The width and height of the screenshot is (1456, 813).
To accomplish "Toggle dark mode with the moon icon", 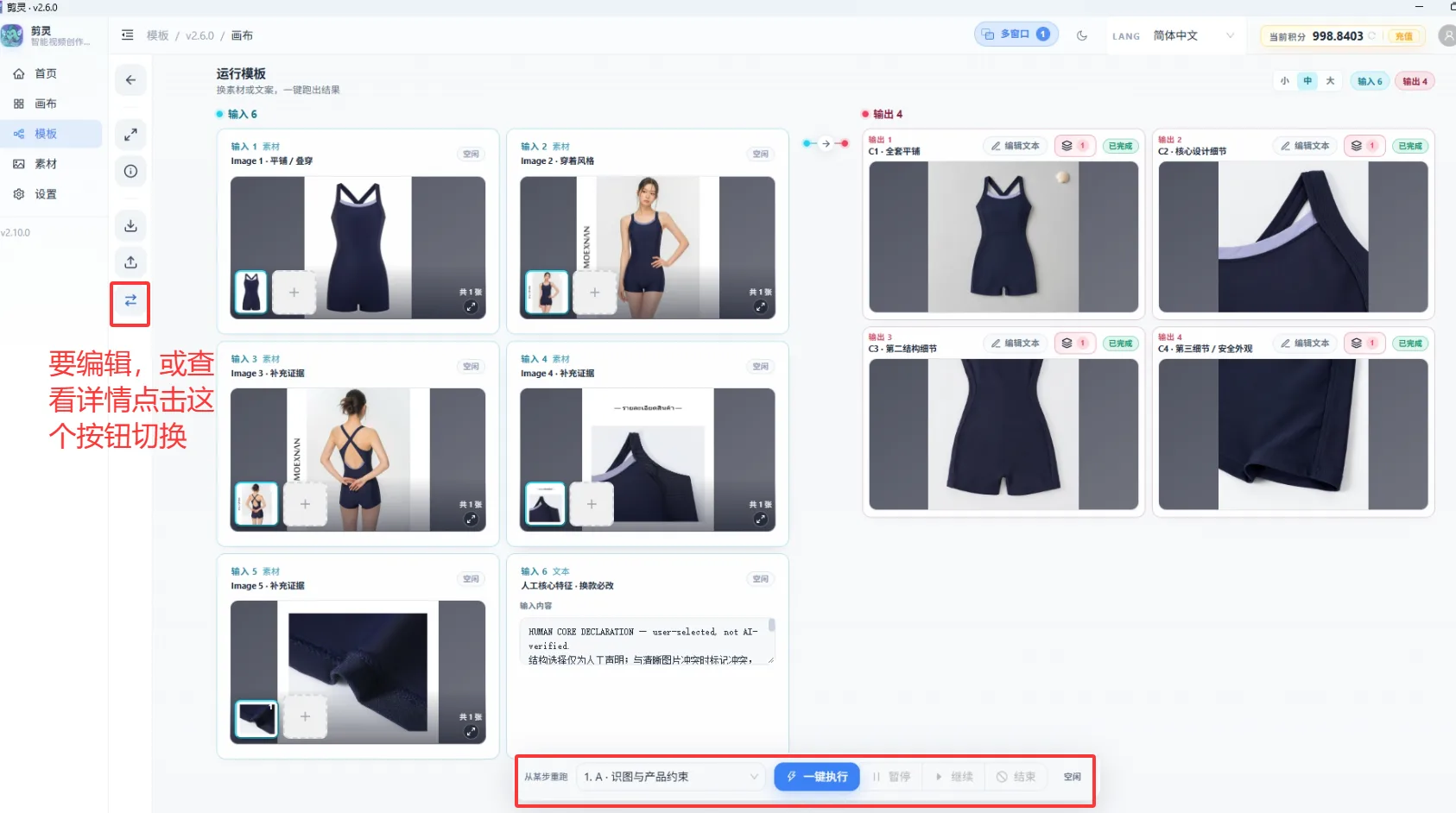I will [1082, 35].
